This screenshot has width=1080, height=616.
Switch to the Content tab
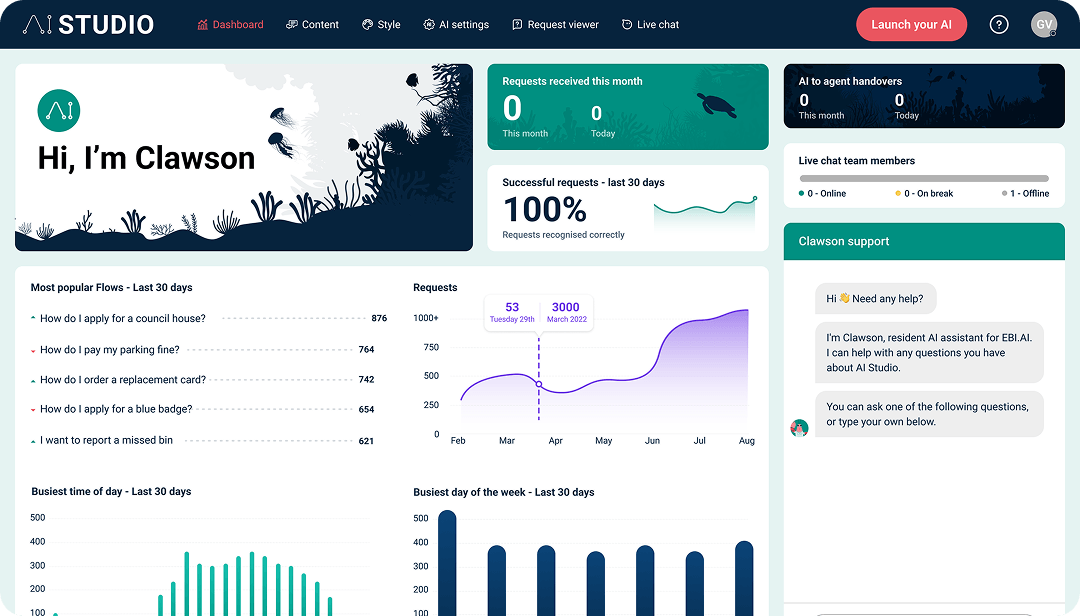312,25
